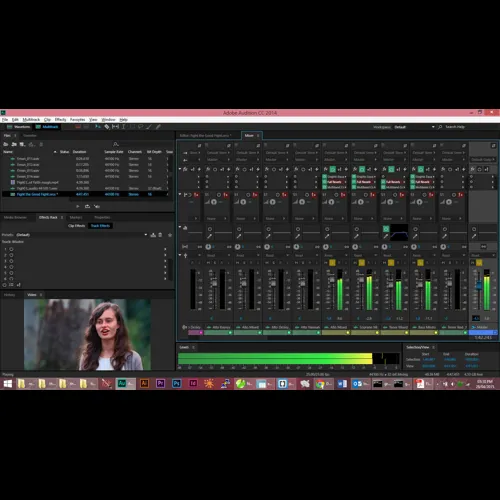
Task: Save the Effects Rack preset
Action: click(153, 235)
